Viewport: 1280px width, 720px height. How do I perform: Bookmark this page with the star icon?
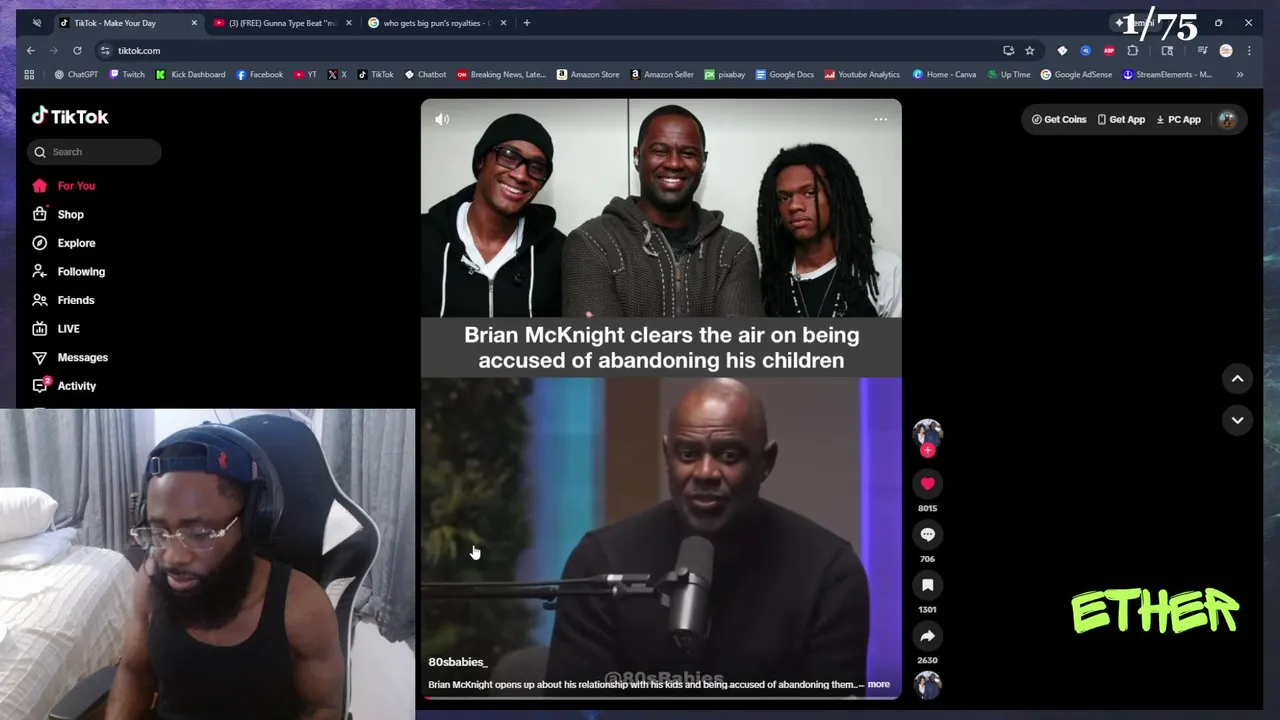point(1029,51)
